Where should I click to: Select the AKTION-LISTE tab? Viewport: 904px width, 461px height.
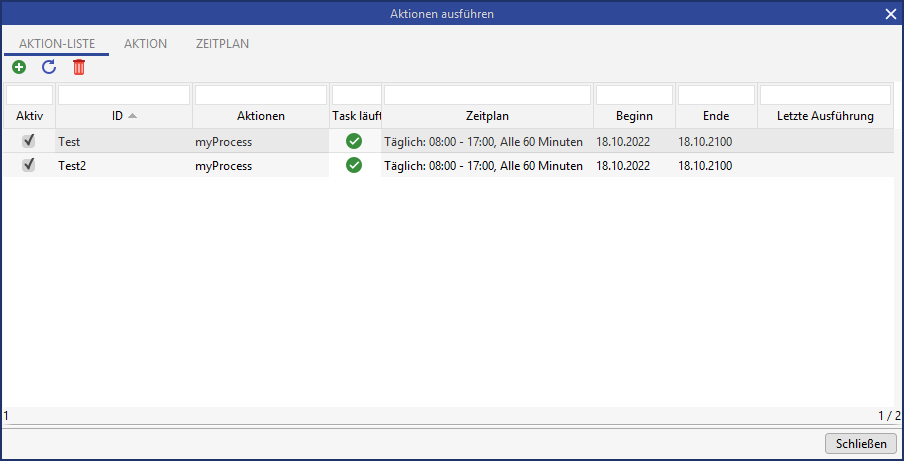(57, 44)
